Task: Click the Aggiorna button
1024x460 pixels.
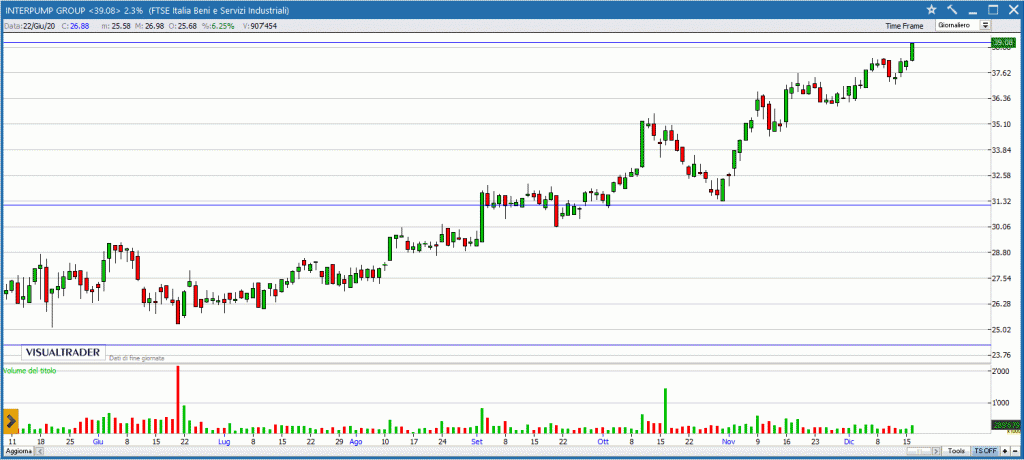Action: 18,452
